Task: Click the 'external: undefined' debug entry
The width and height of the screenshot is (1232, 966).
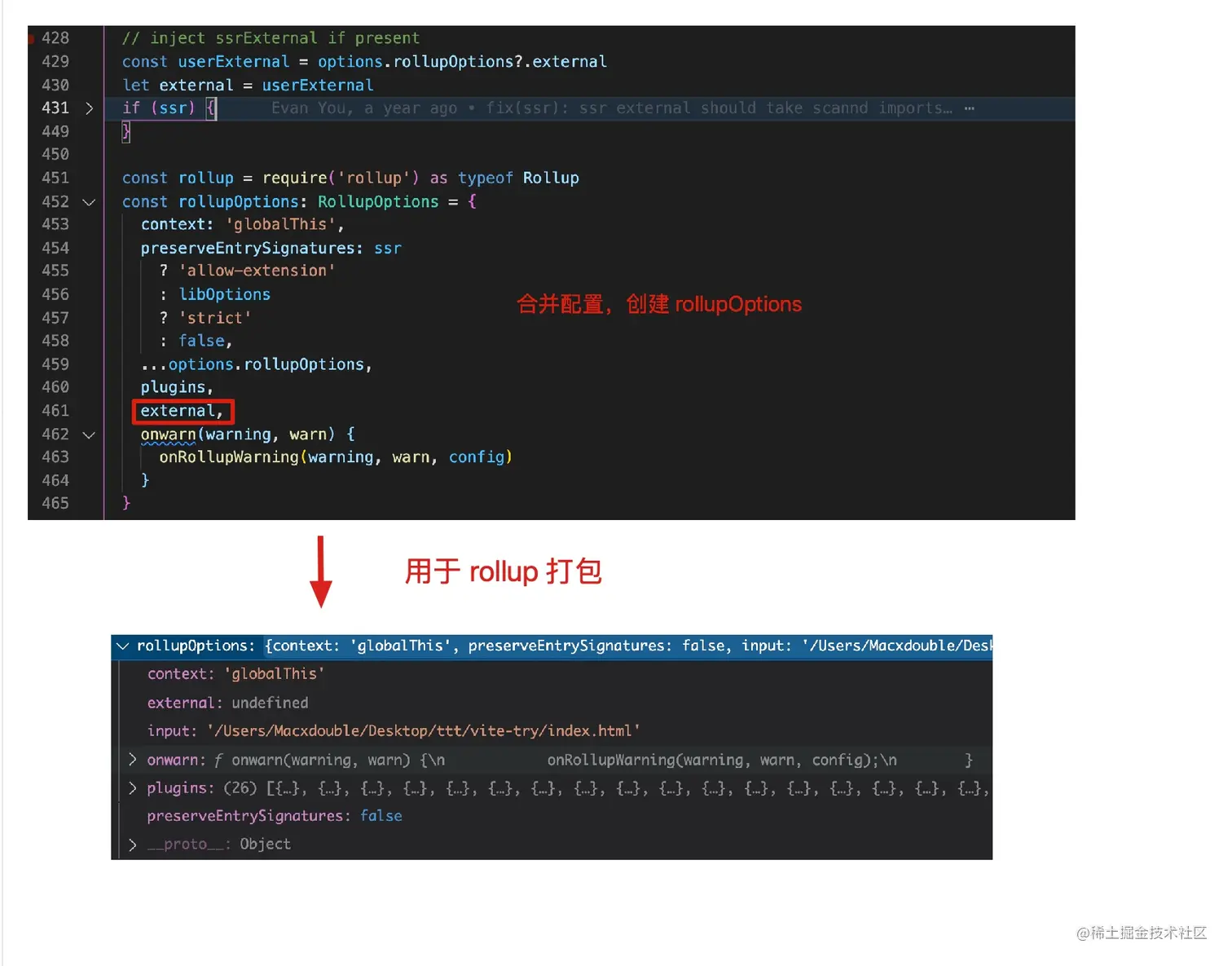Action: (x=228, y=703)
